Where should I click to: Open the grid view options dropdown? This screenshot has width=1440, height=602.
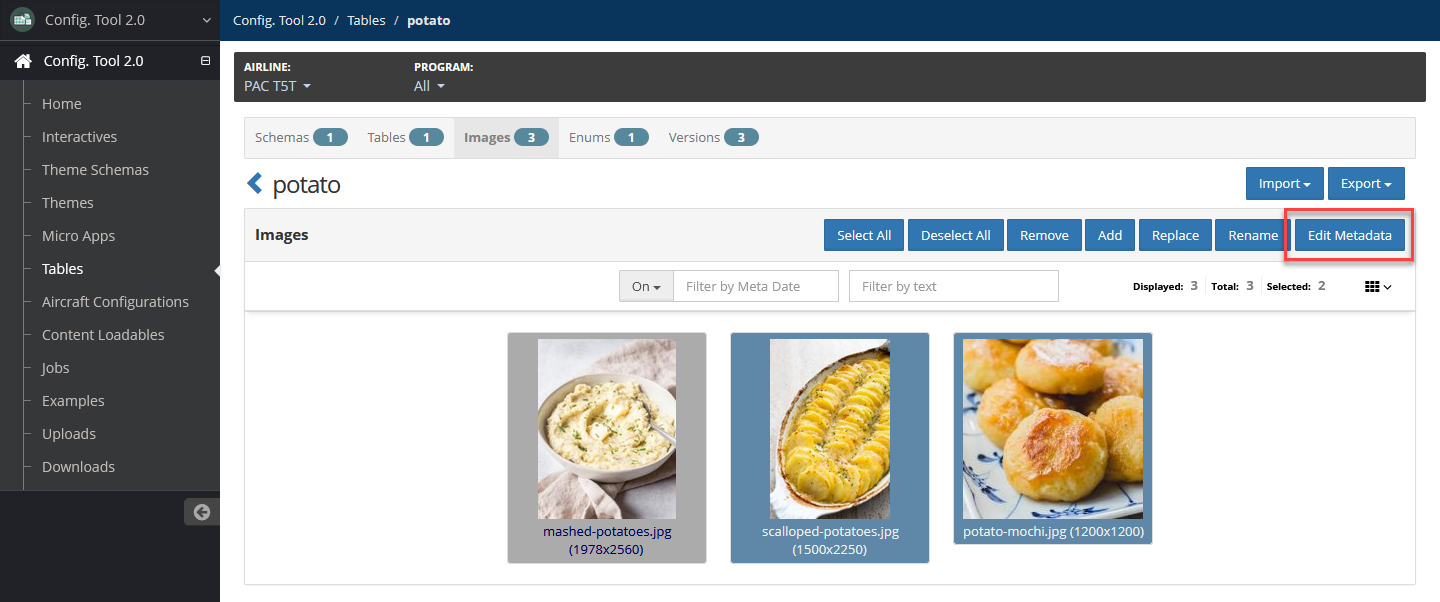[1378, 287]
